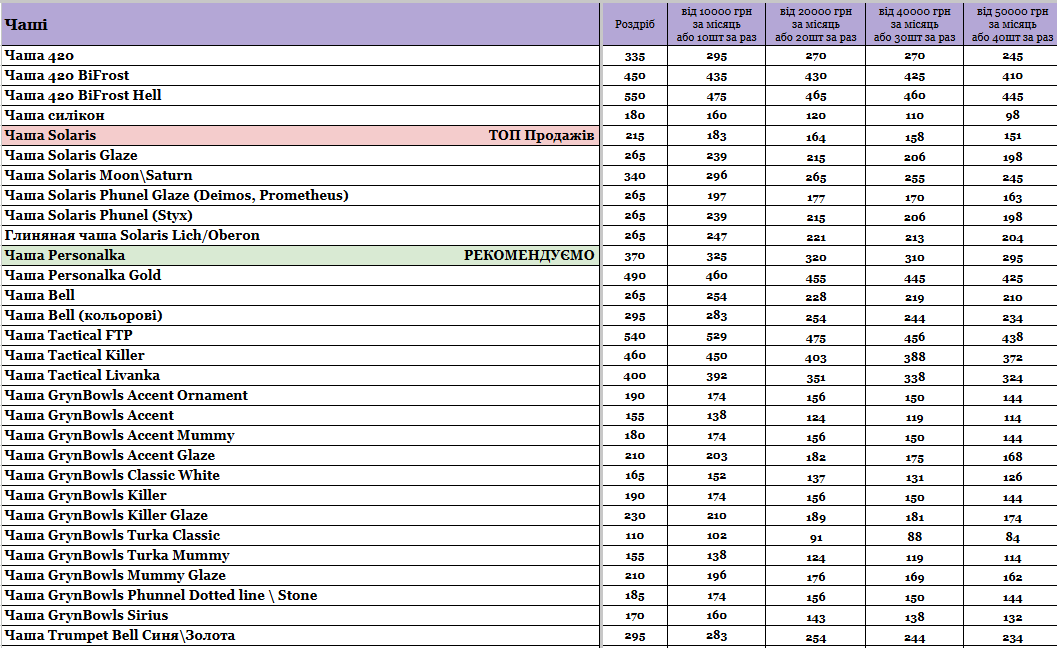Click the price 88 in Turka Classic row

point(914,536)
